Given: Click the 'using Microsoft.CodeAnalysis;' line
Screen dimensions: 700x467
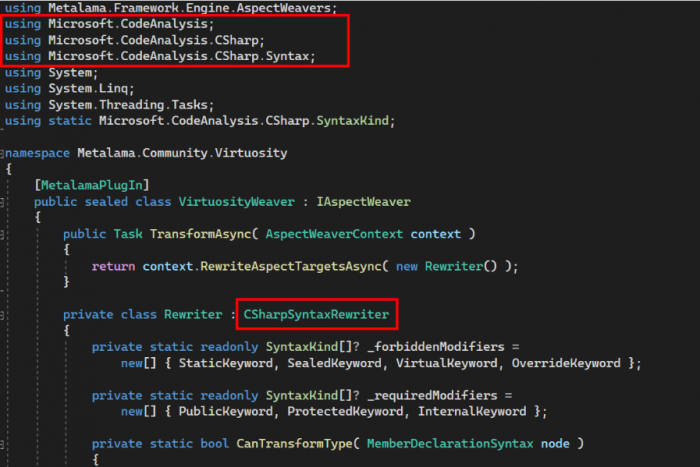Looking at the screenshot, I should 109,24.
